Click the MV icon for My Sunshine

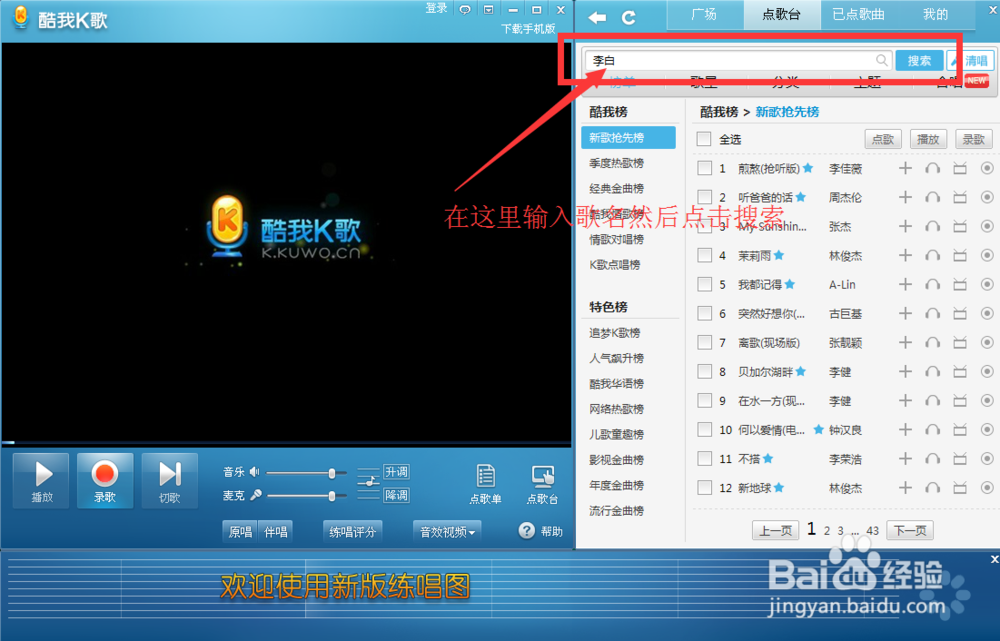coord(960,226)
